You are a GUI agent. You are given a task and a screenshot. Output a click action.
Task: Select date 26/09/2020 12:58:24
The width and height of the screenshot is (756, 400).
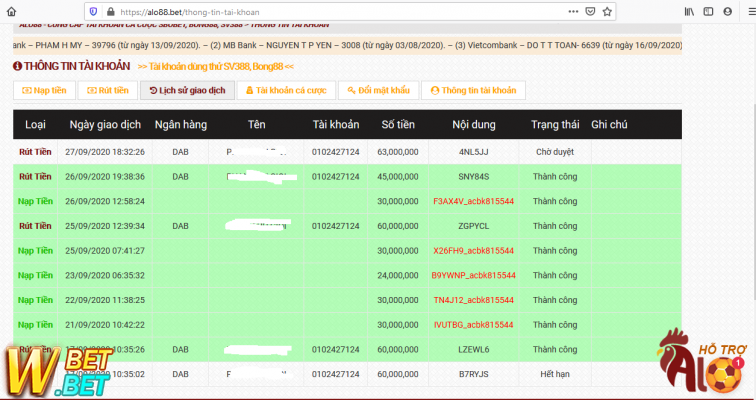105,201
